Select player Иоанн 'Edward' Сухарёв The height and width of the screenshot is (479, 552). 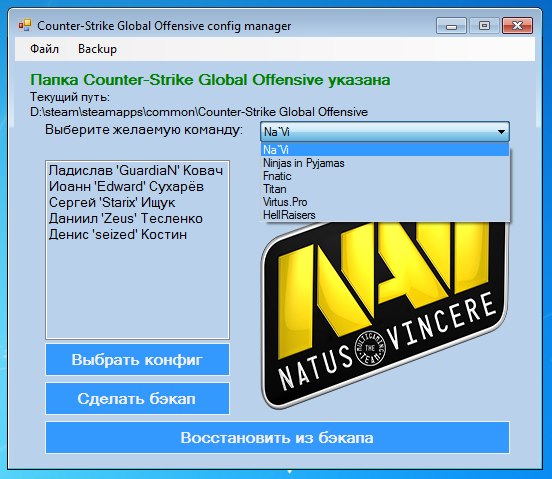(x=137, y=187)
